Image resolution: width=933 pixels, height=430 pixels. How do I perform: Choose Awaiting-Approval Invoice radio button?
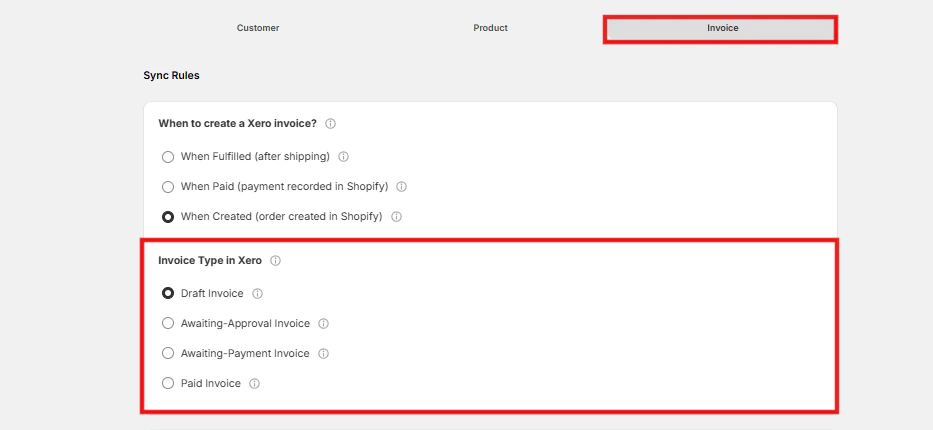(x=168, y=324)
